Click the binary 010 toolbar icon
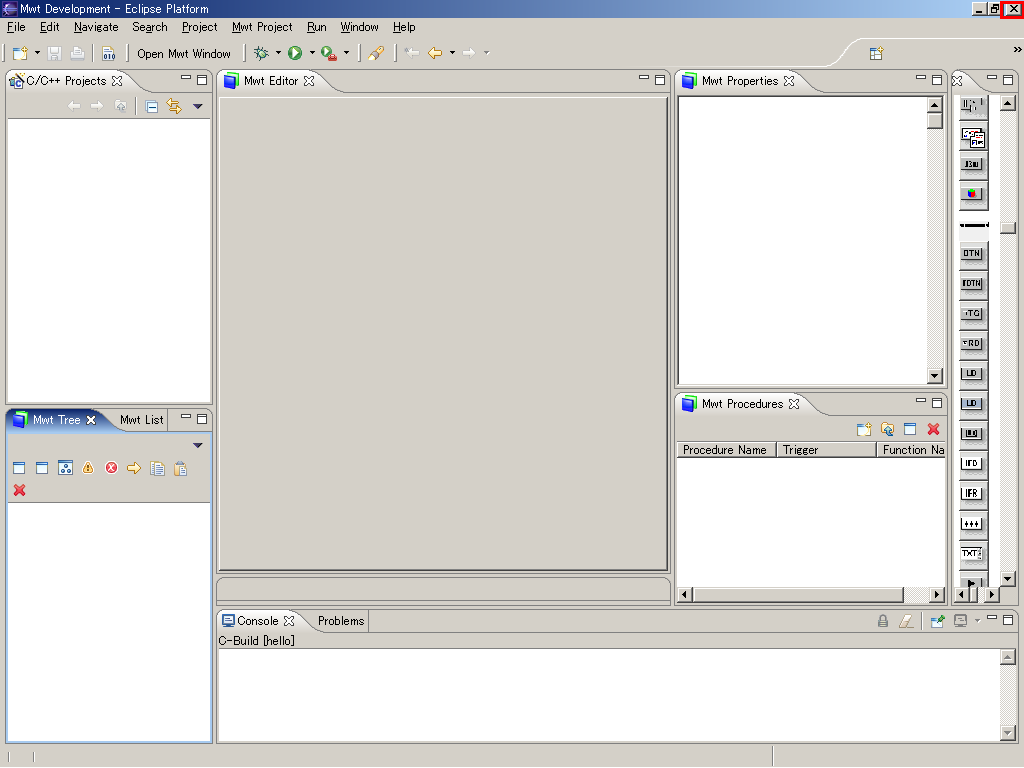Image resolution: width=1024 pixels, height=768 pixels. coord(108,54)
